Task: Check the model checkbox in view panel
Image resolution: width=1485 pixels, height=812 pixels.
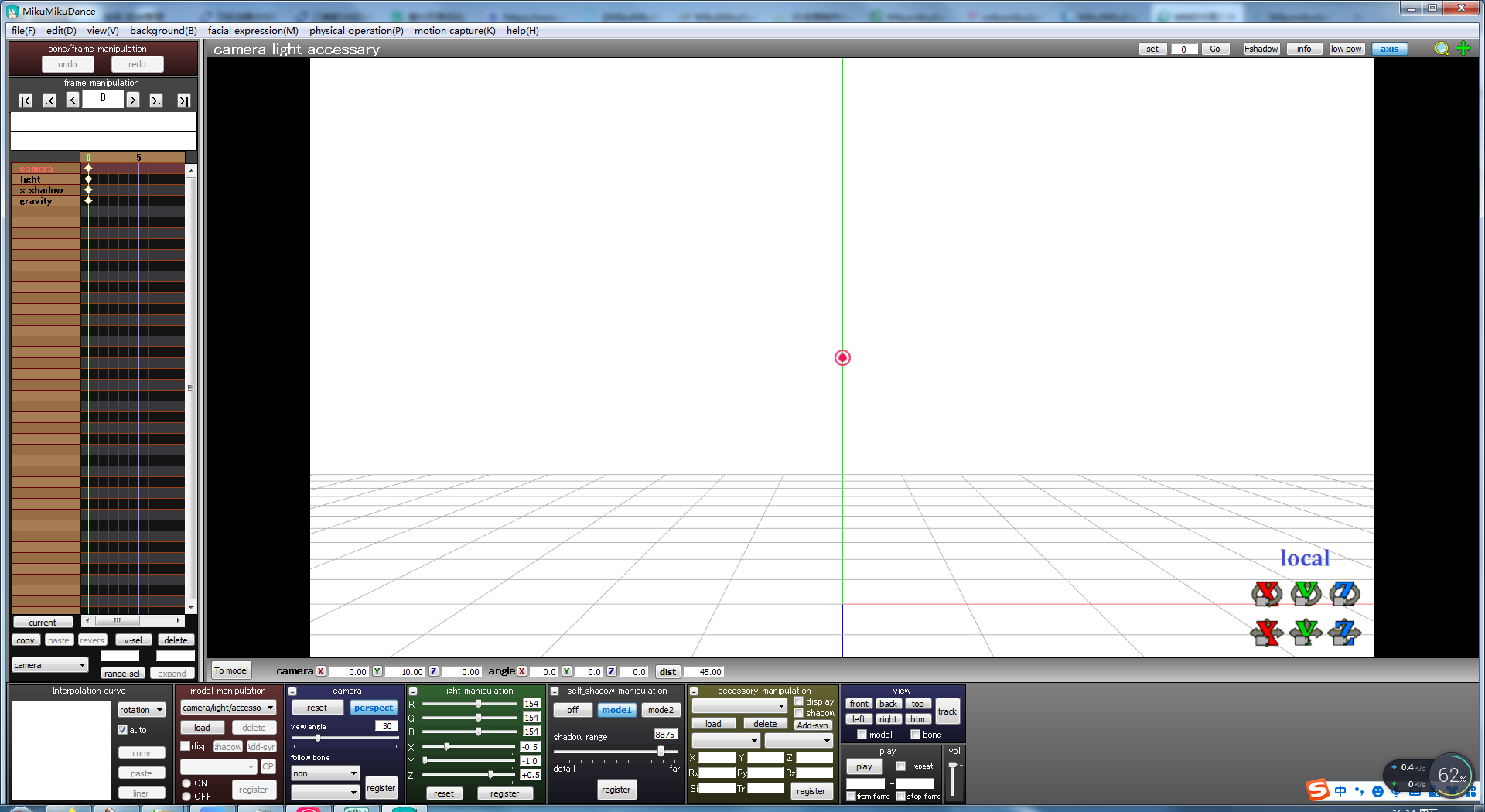Action: click(x=862, y=734)
